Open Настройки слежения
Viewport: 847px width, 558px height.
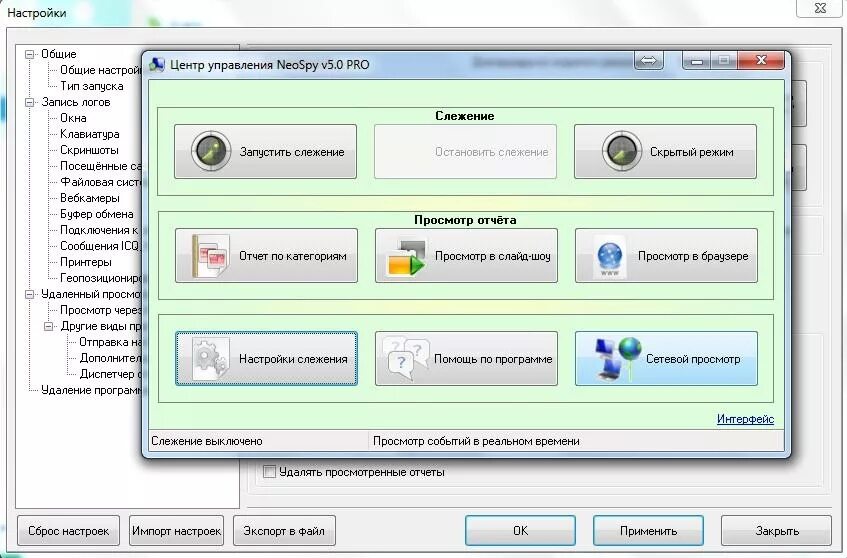point(266,359)
